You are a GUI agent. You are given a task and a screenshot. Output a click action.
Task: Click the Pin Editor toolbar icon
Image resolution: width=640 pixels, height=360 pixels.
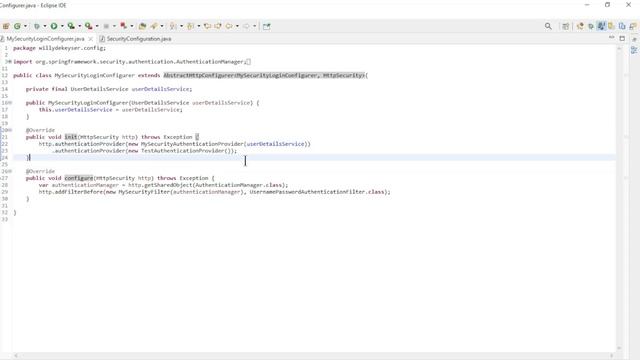[267, 26]
